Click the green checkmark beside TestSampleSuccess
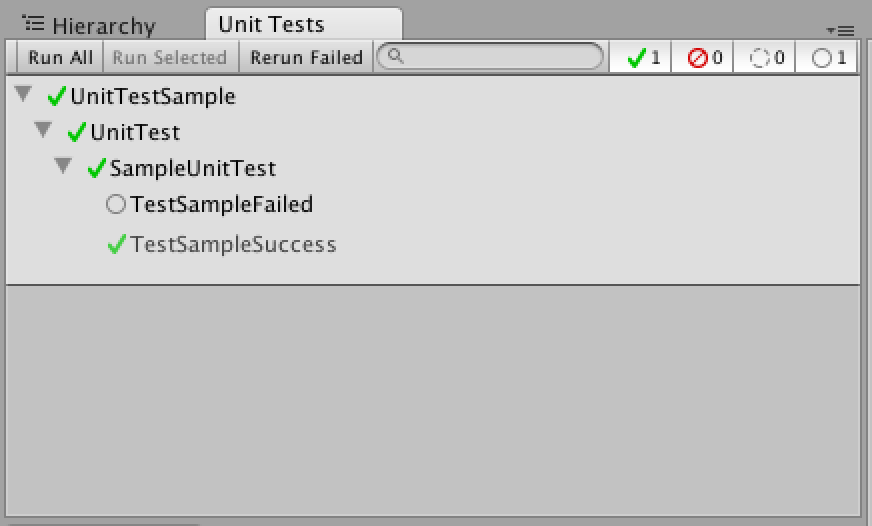This screenshot has width=872, height=526. [x=116, y=244]
